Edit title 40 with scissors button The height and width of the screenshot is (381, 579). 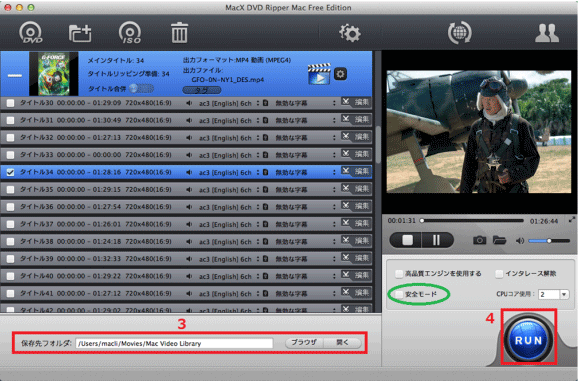[356, 276]
